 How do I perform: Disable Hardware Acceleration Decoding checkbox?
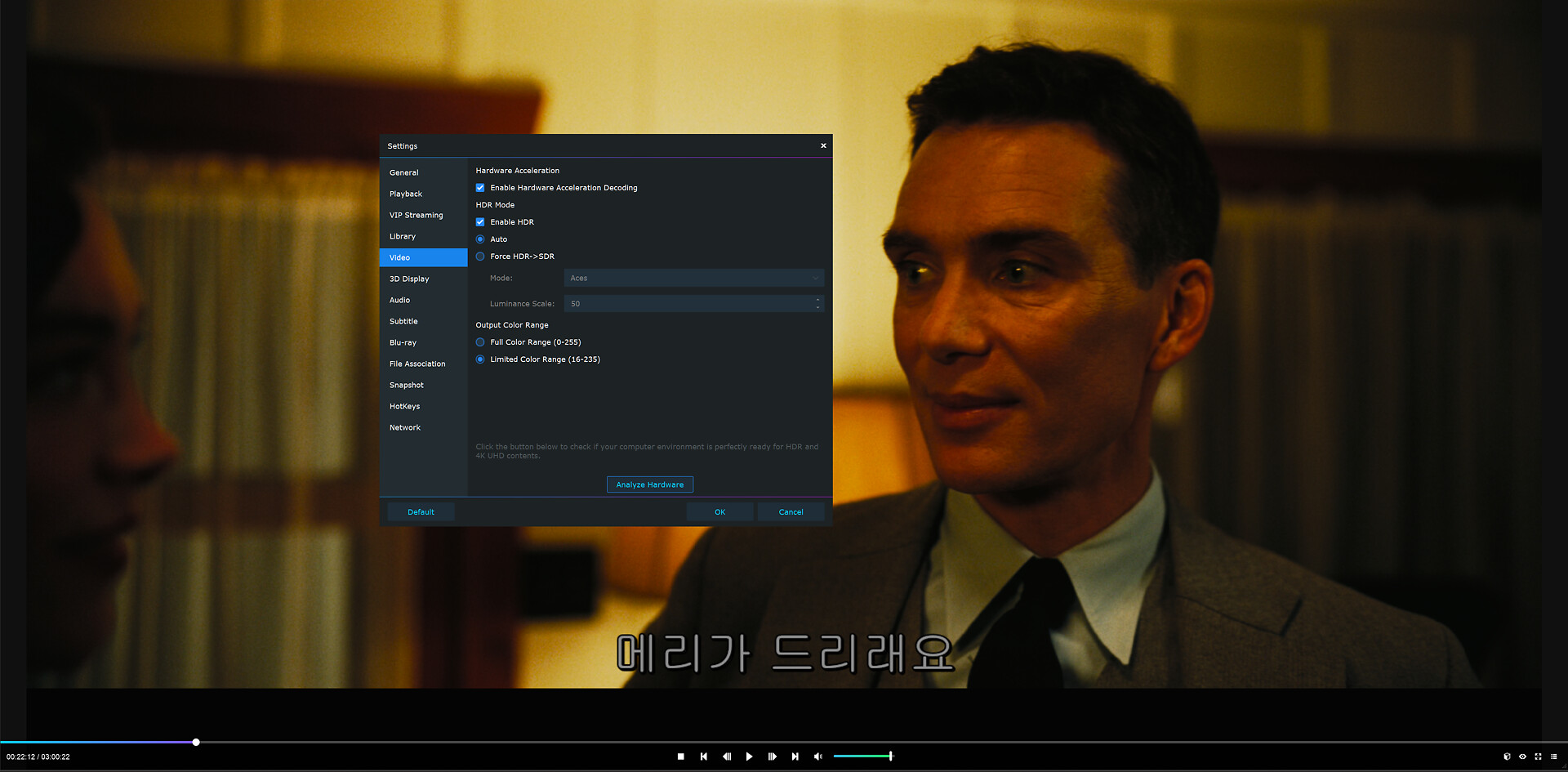tap(480, 188)
